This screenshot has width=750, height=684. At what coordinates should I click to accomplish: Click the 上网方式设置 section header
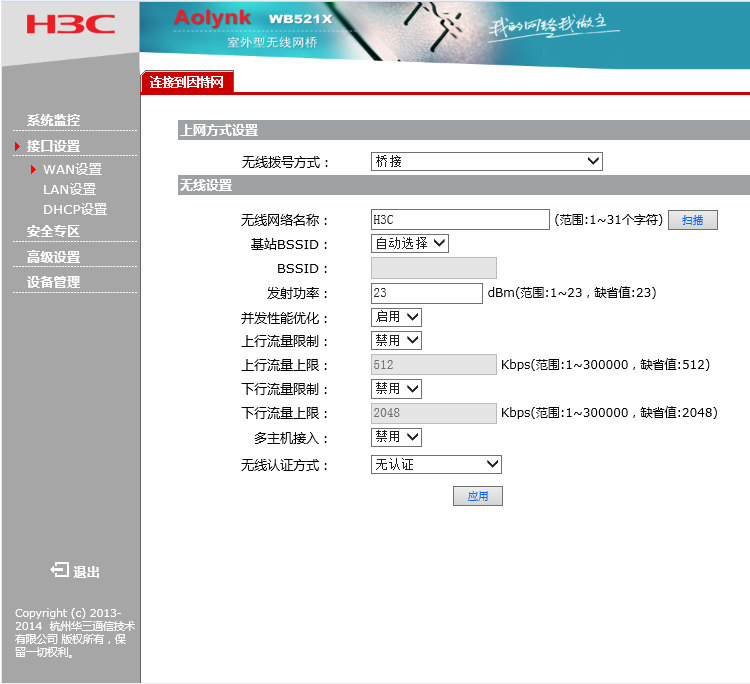[x=464, y=130]
